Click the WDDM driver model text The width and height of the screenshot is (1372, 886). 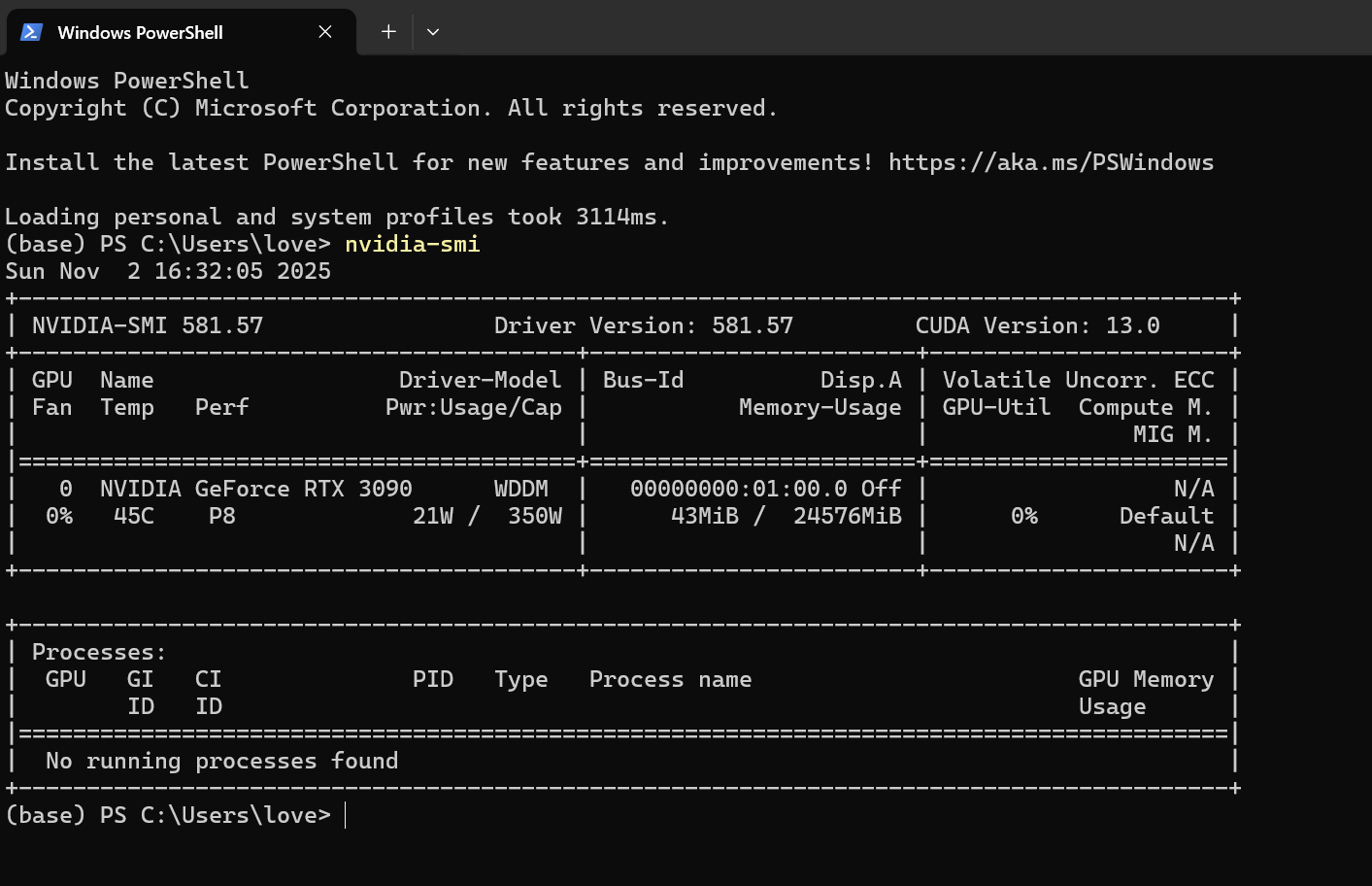(520, 489)
